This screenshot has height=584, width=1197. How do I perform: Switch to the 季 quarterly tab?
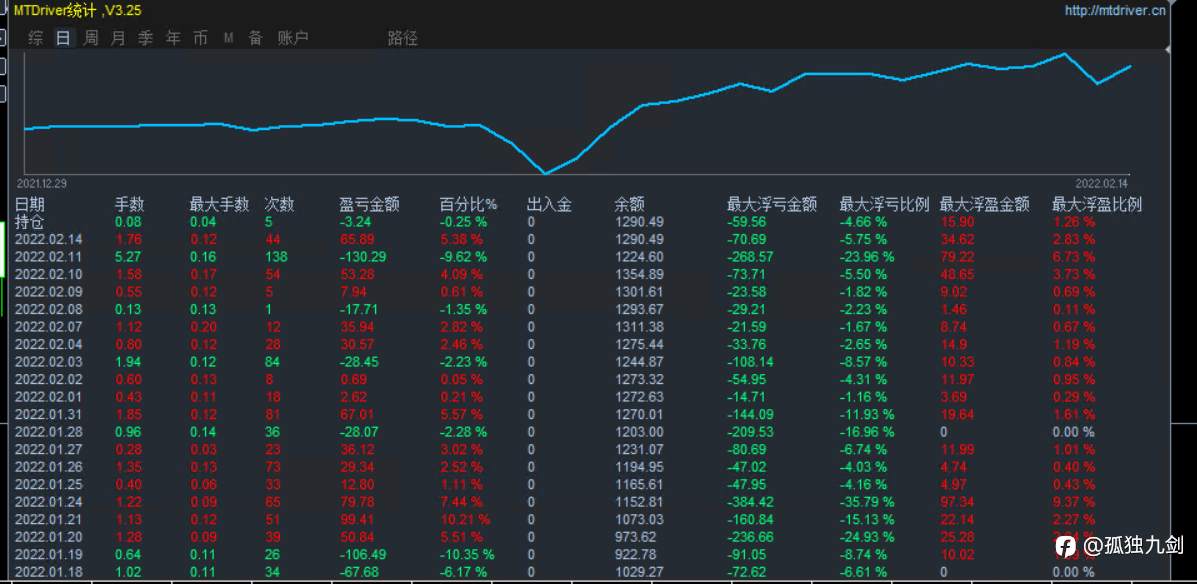[146, 38]
